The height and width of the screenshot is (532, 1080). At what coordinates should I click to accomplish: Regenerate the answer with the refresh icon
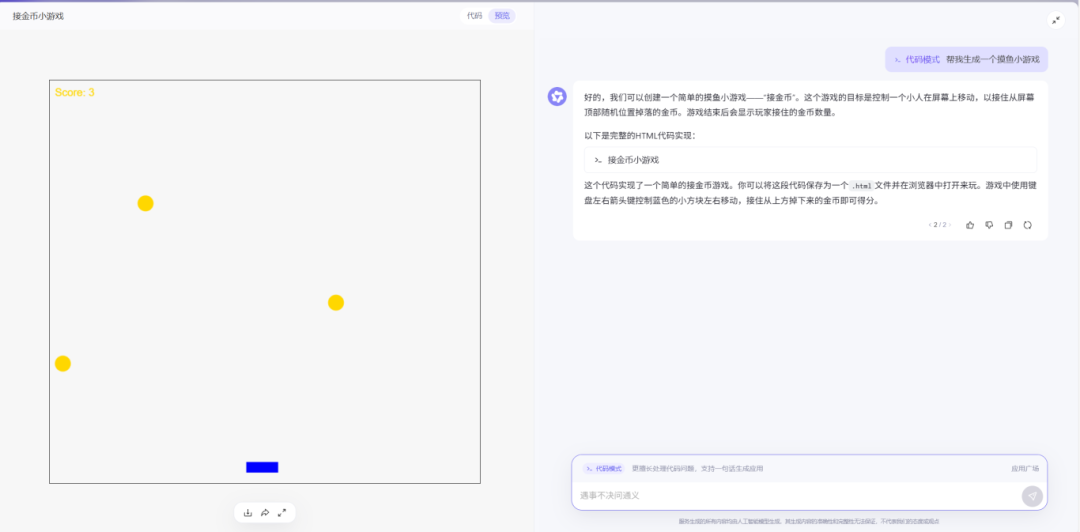[x=1028, y=225]
